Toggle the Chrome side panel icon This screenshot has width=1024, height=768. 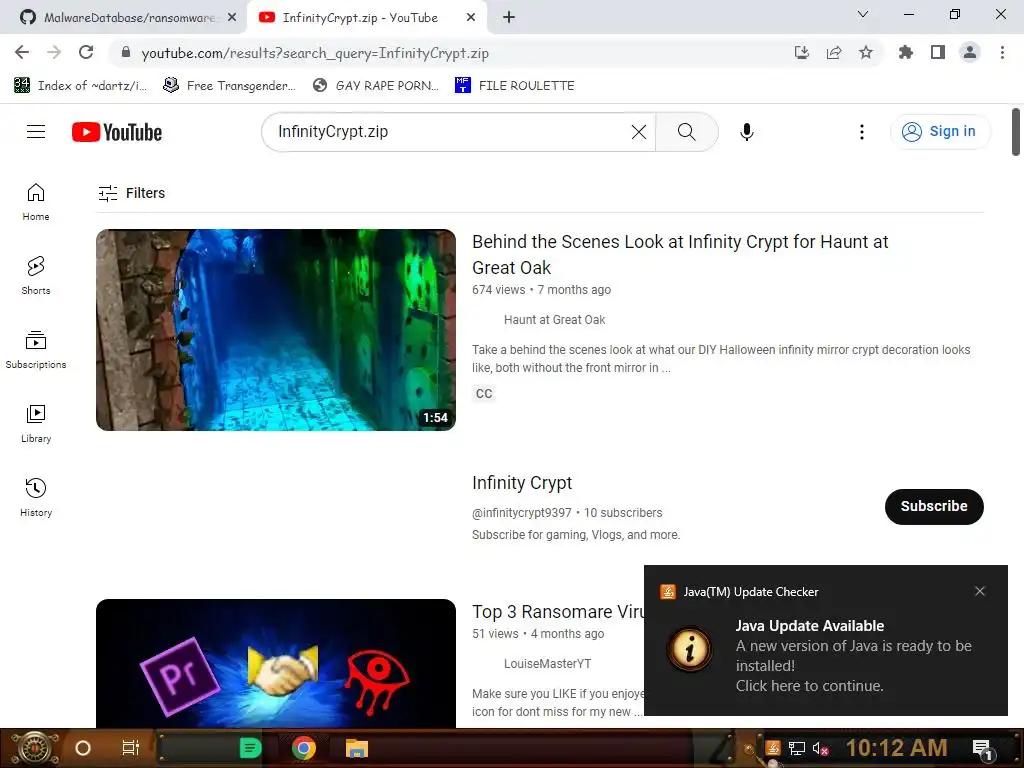(938, 52)
